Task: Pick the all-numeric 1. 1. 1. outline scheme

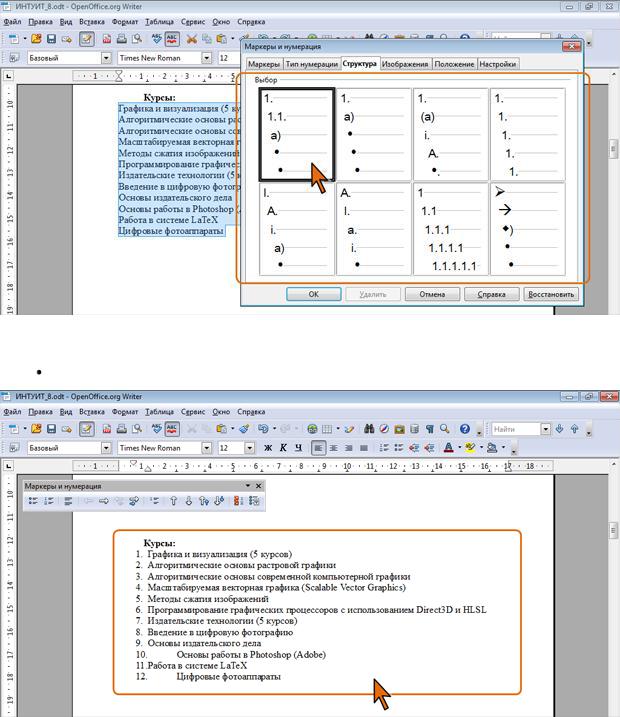Action: [528, 134]
